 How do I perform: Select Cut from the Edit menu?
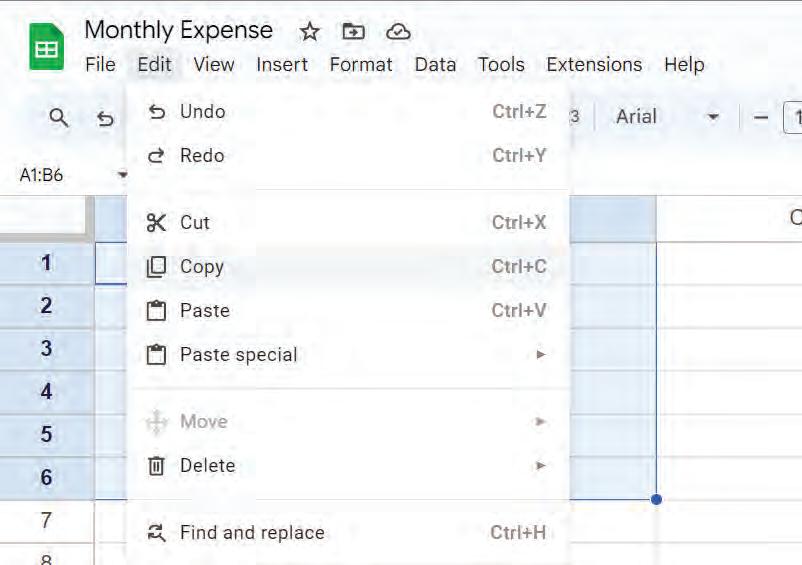coord(195,223)
